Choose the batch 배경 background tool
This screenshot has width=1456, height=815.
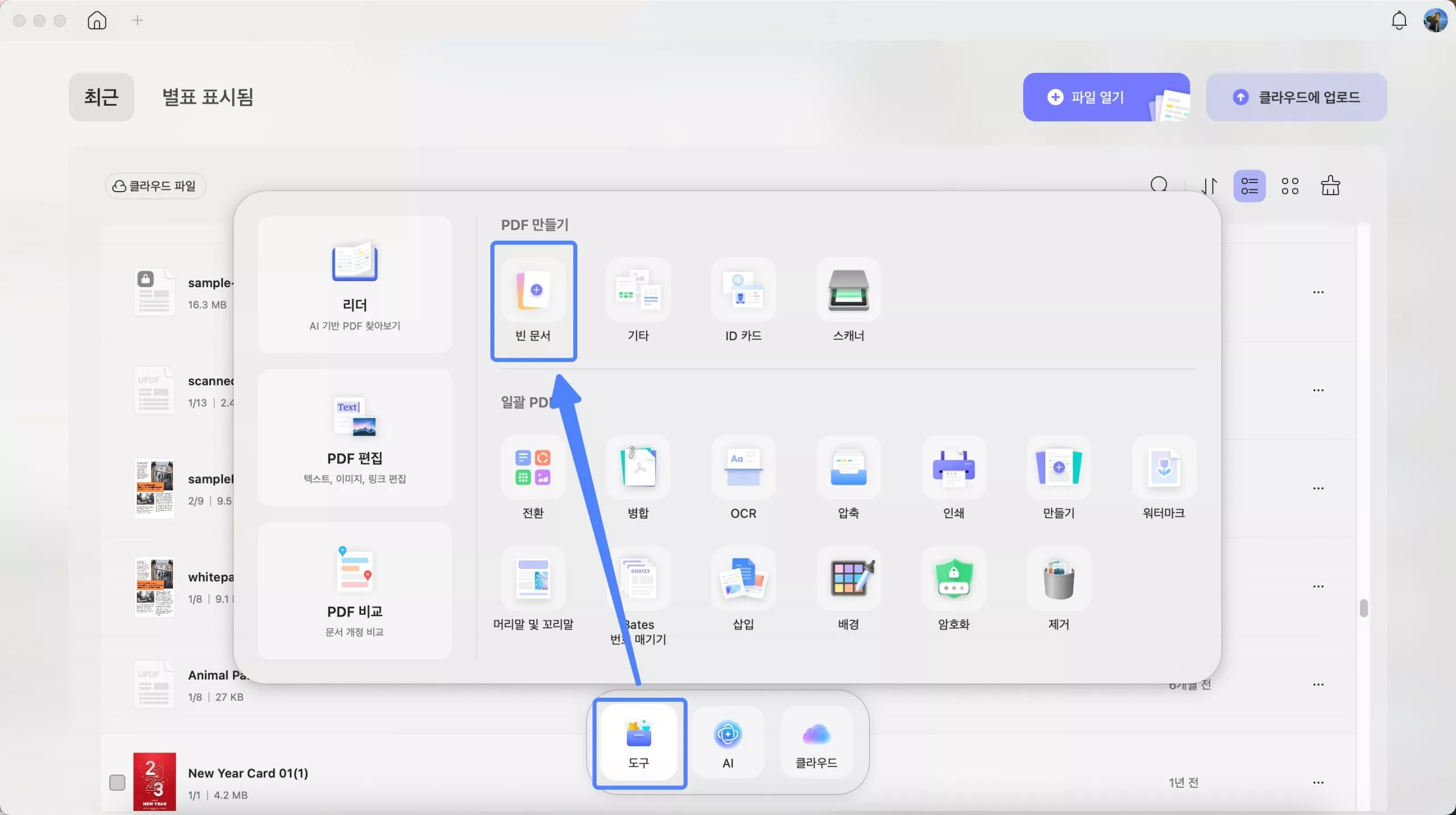tap(849, 589)
